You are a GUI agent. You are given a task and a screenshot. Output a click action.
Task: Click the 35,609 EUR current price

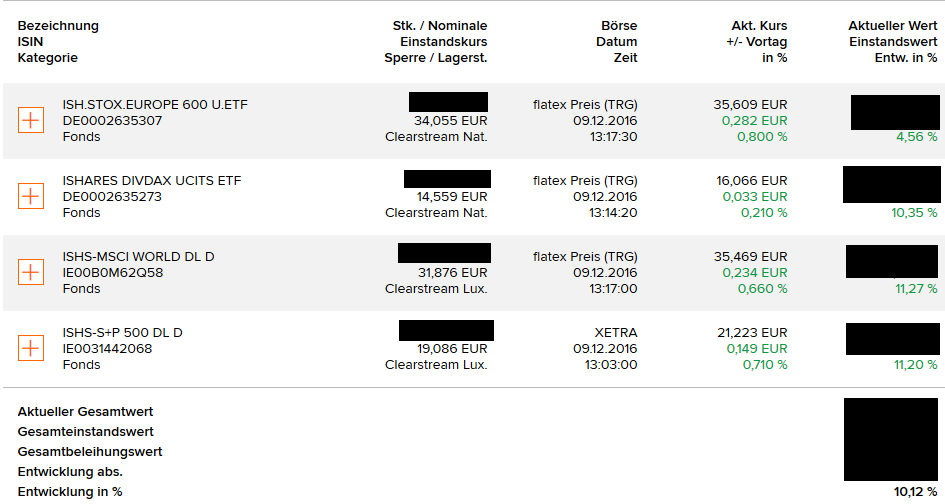point(750,105)
